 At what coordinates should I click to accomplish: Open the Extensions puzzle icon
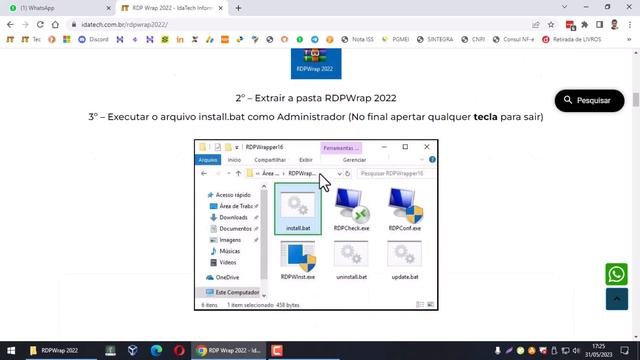584,24
